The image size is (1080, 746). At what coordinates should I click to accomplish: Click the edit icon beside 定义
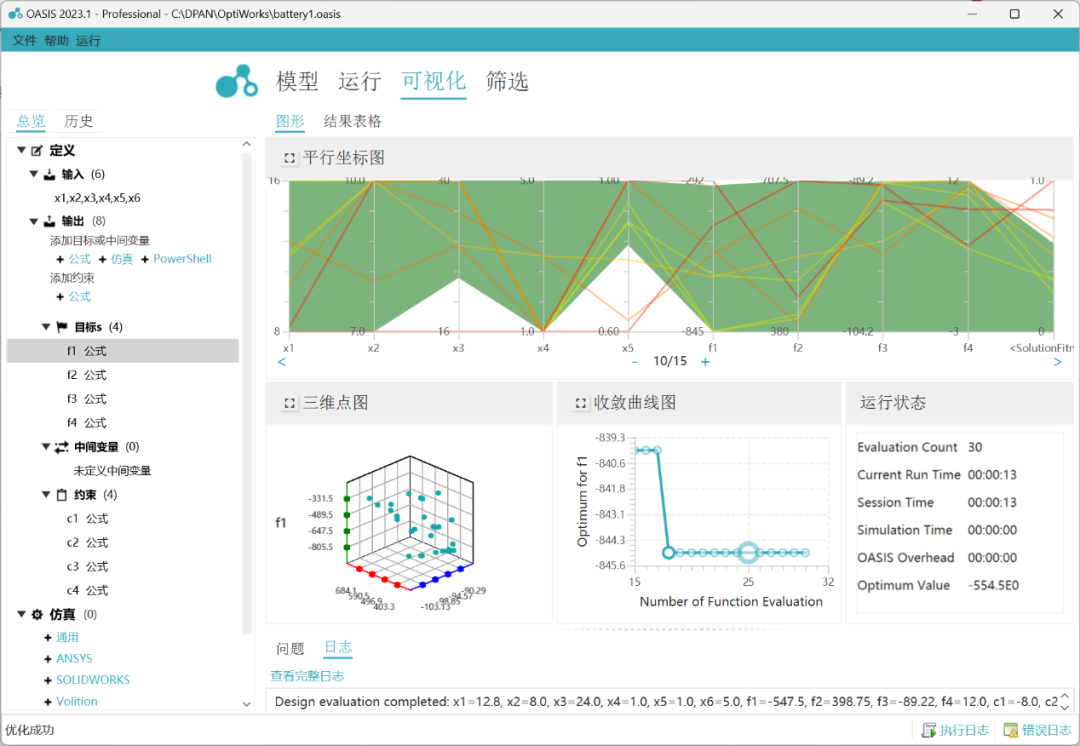[x=37, y=150]
